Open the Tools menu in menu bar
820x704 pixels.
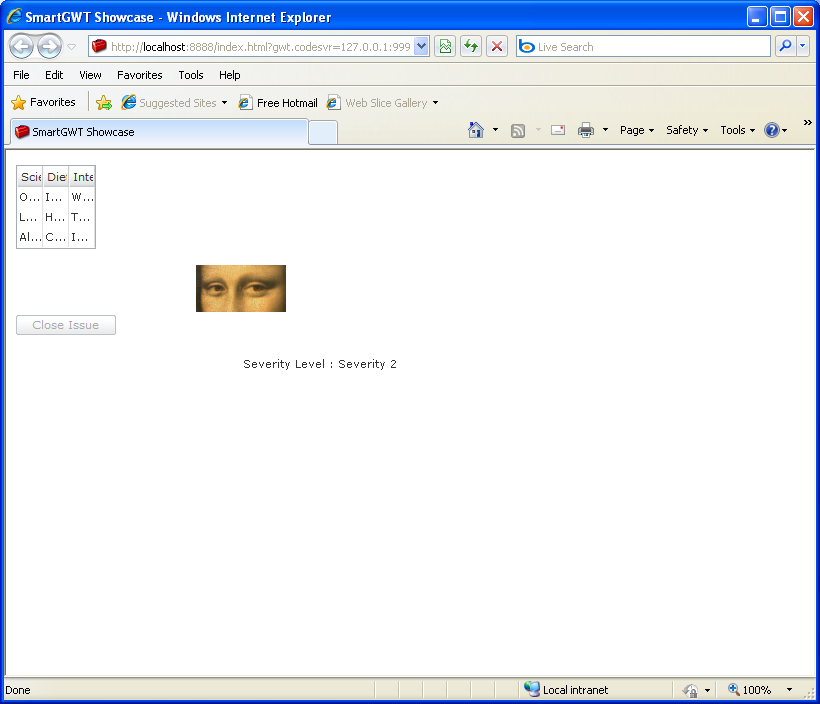pos(191,75)
